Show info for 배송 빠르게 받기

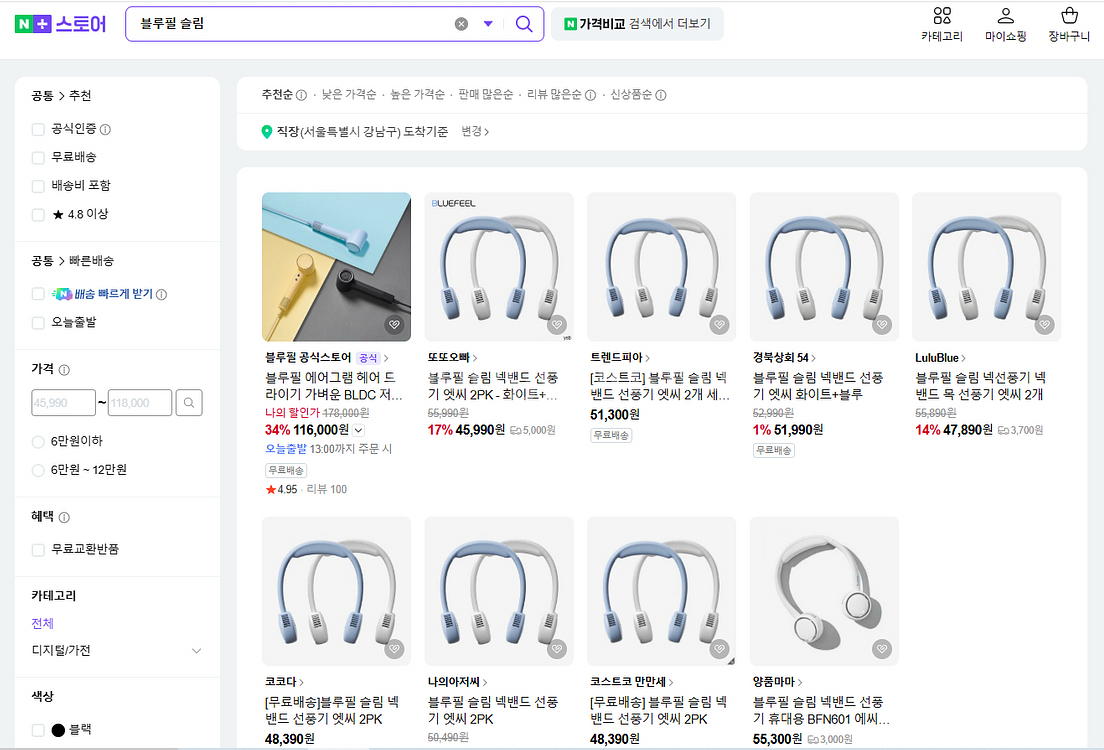(x=161, y=294)
